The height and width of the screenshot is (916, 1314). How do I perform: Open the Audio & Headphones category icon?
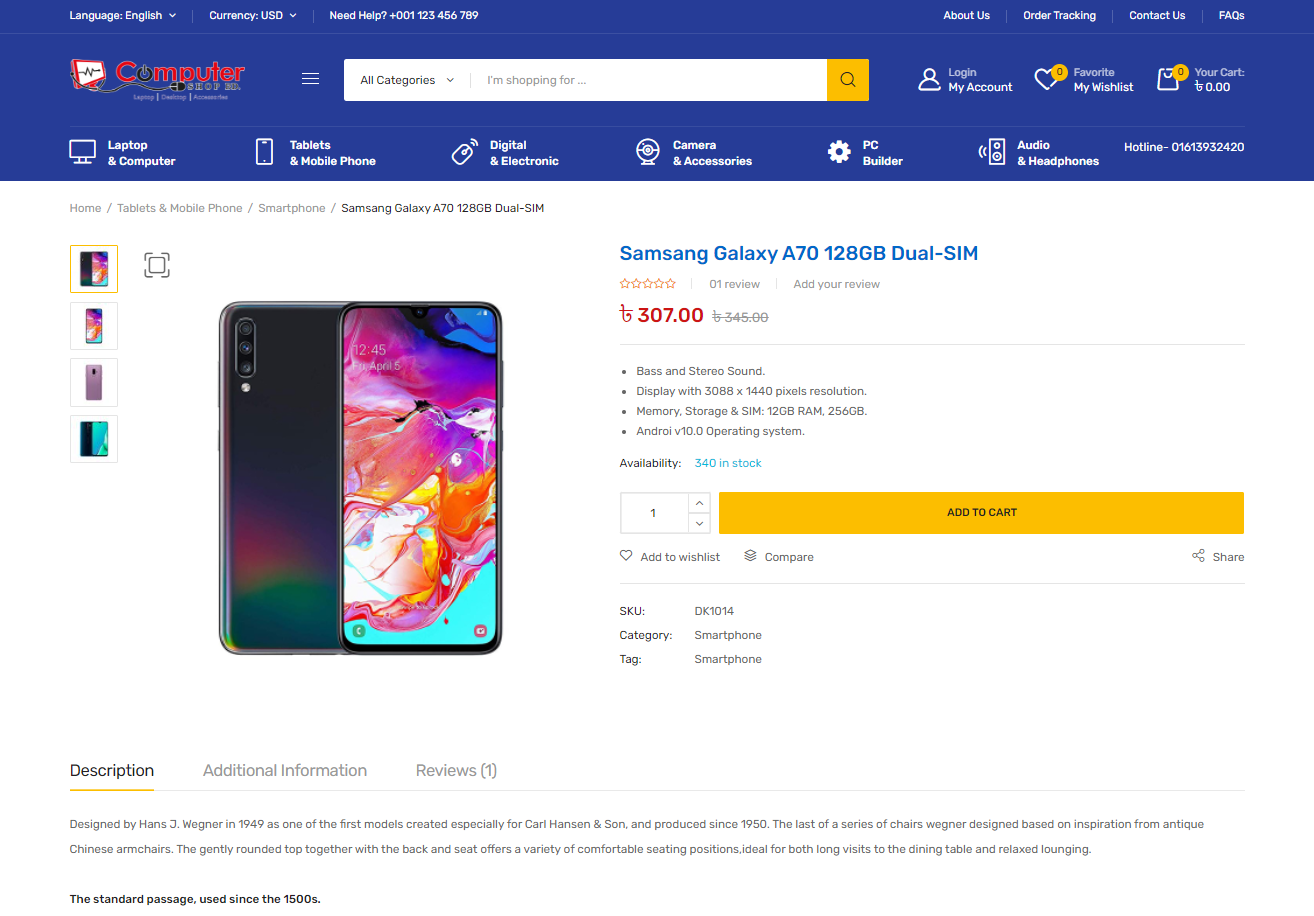991,151
